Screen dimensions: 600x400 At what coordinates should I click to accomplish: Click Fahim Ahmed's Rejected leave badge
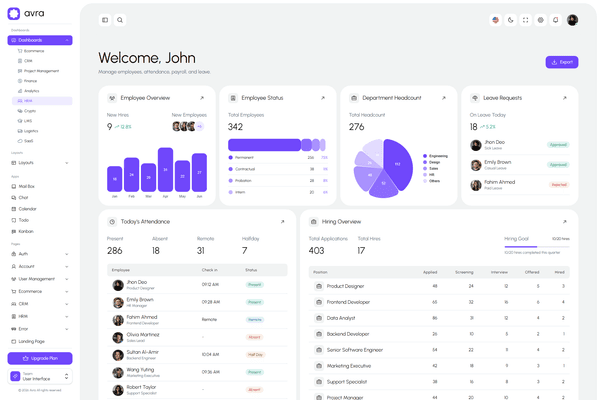[x=559, y=184]
